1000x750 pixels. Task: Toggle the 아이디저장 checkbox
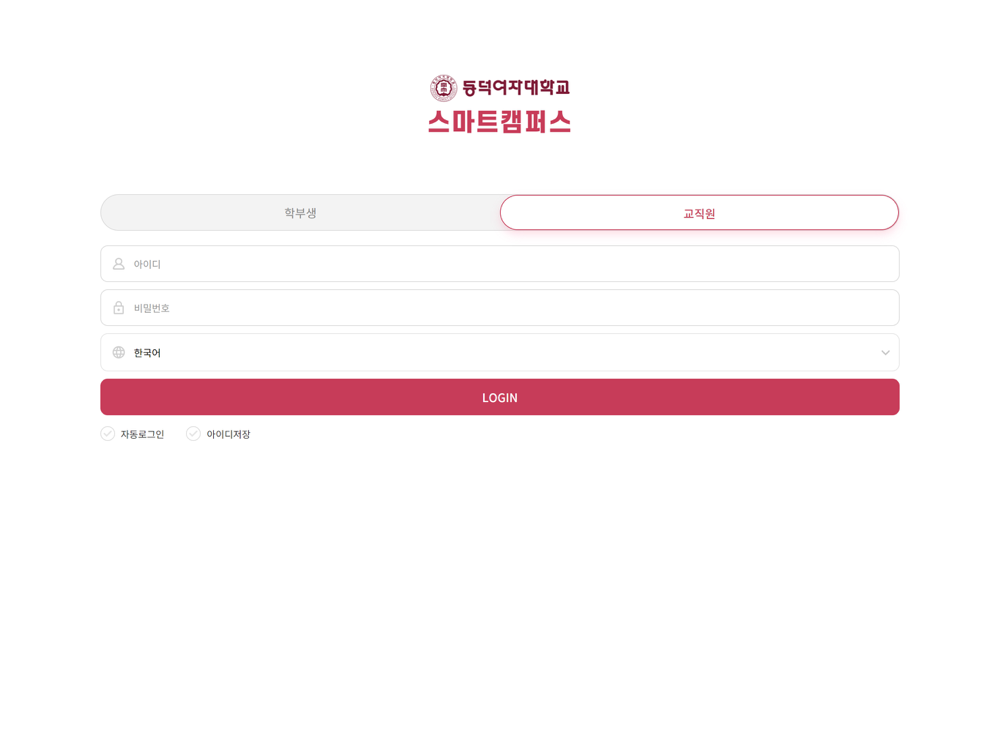coord(193,434)
